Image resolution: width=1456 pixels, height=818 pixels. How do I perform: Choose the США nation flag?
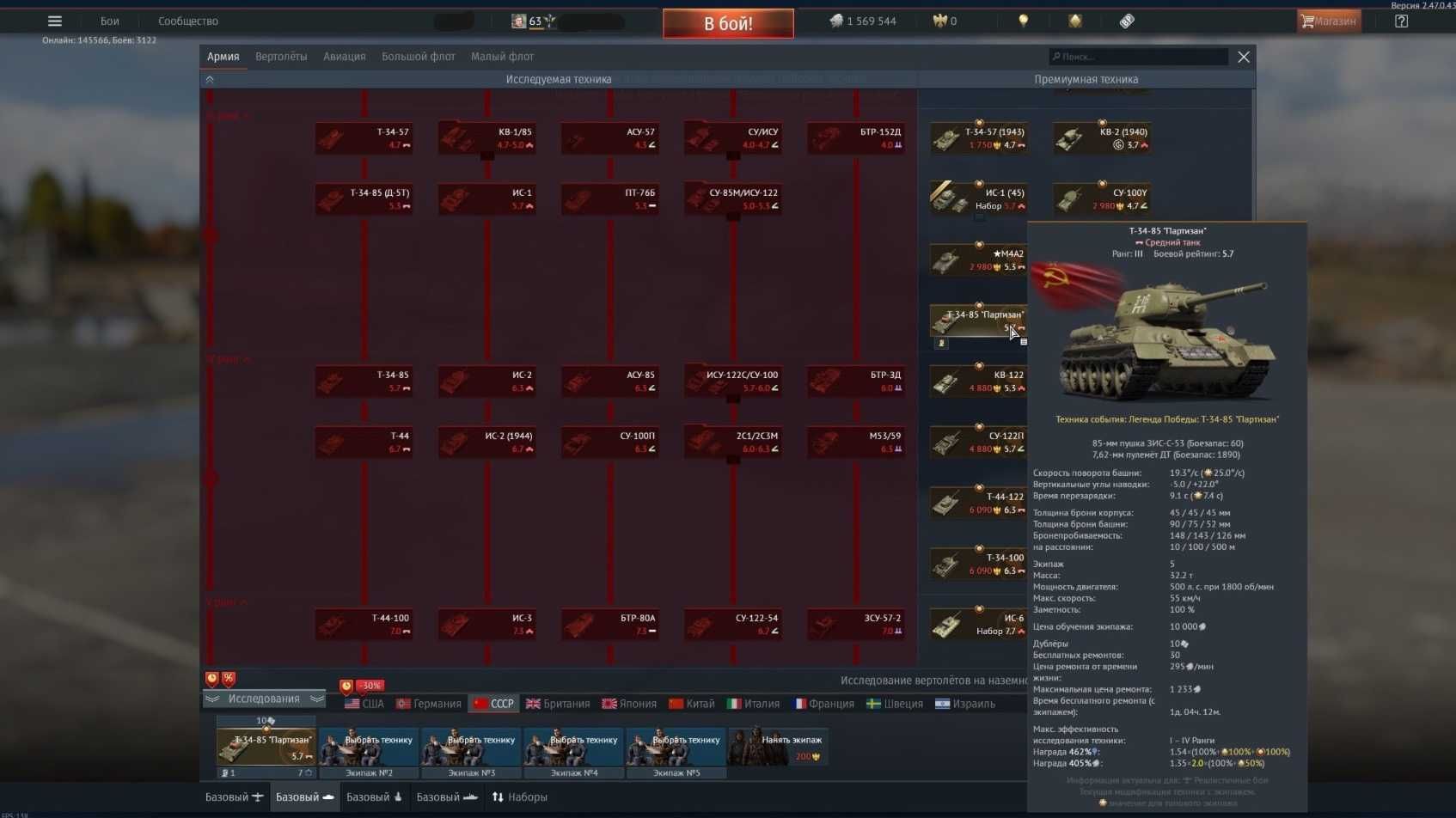(364, 704)
